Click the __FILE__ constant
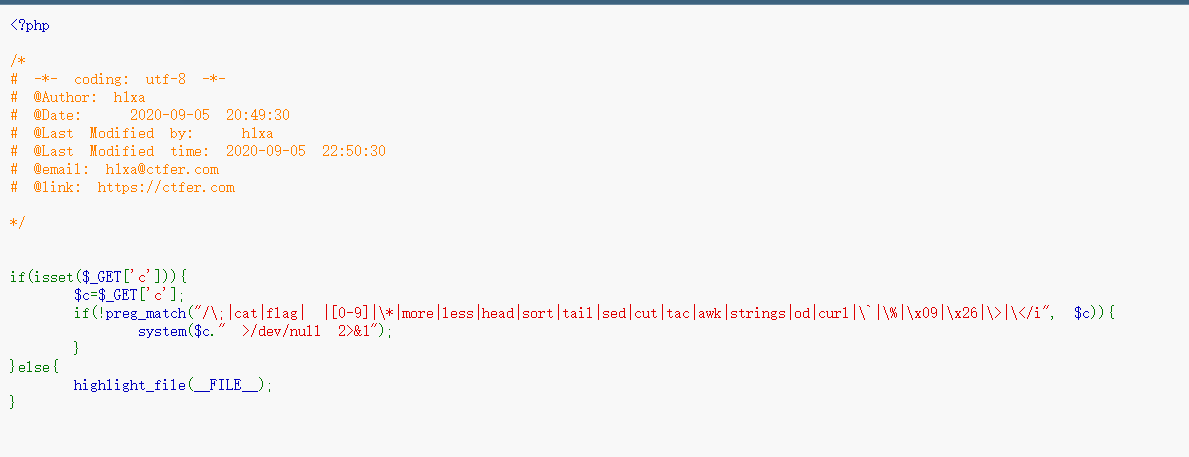This screenshot has width=1189, height=457. [226, 385]
